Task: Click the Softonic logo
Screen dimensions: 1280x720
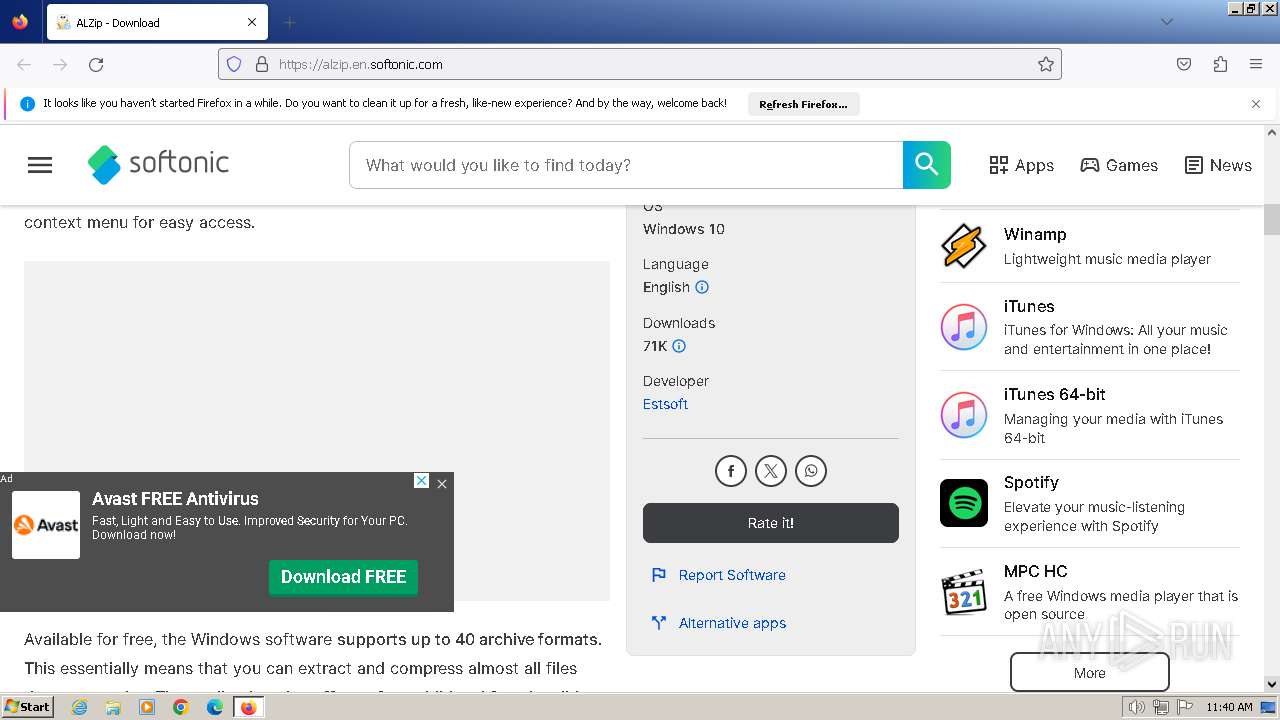Action: pos(158,164)
